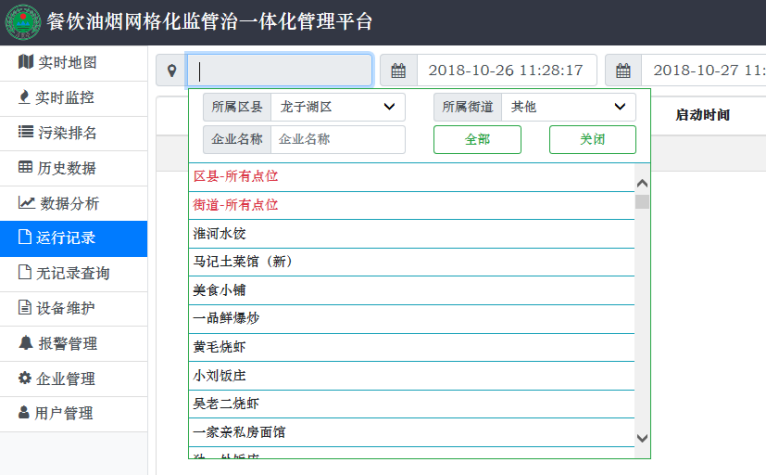
Task: Click the 报警管理 bell icon
Action: [x=26, y=343]
